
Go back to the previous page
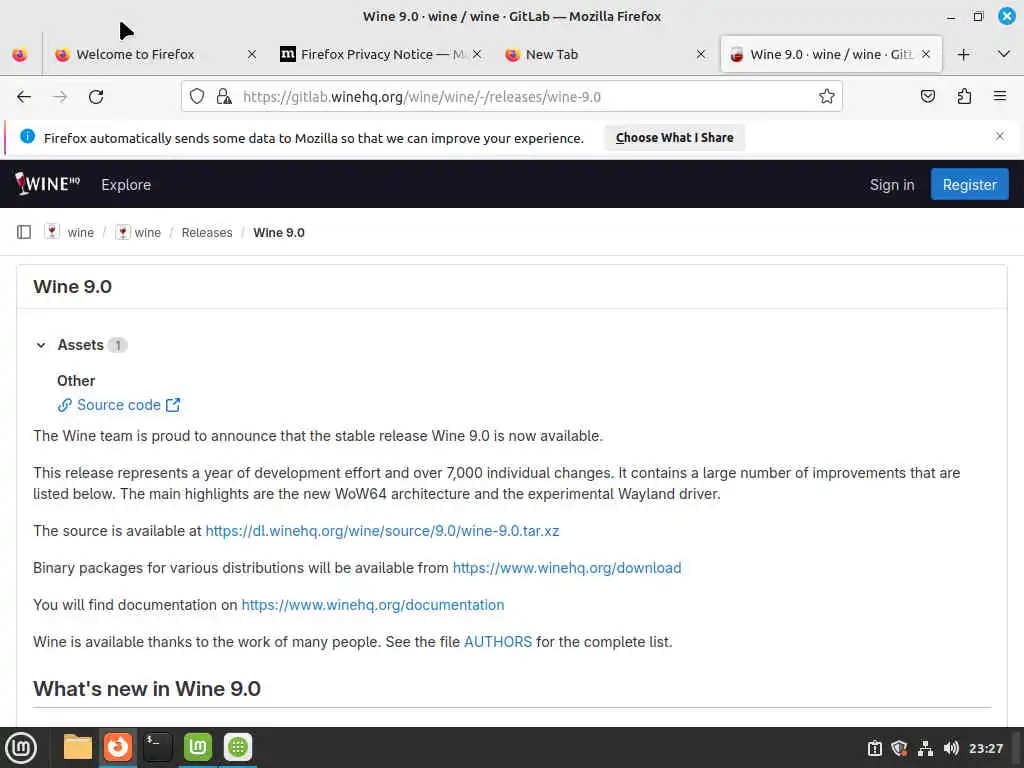pos(24,97)
